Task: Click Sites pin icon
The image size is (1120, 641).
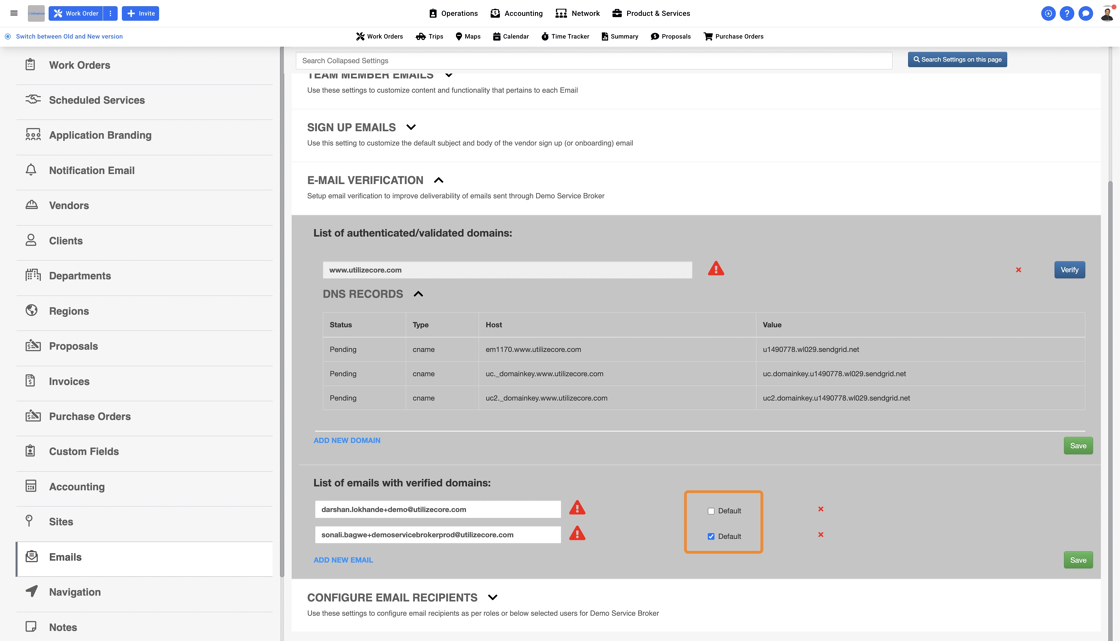Action: 29,520
